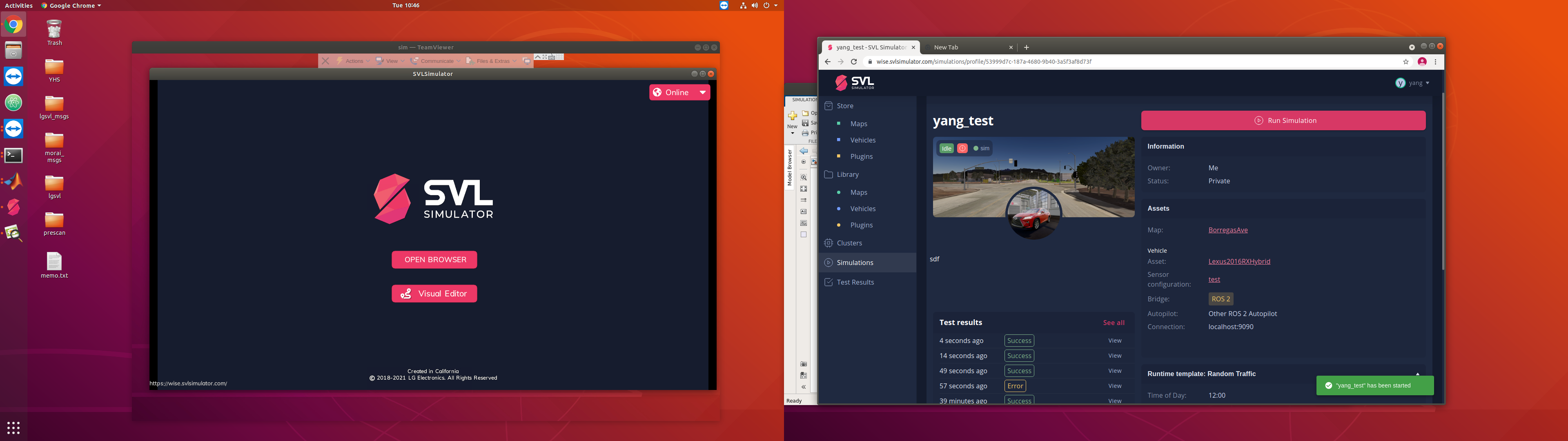The width and height of the screenshot is (1568, 441).
Task: Bookmark this page with star icon
Action: 1406,62
